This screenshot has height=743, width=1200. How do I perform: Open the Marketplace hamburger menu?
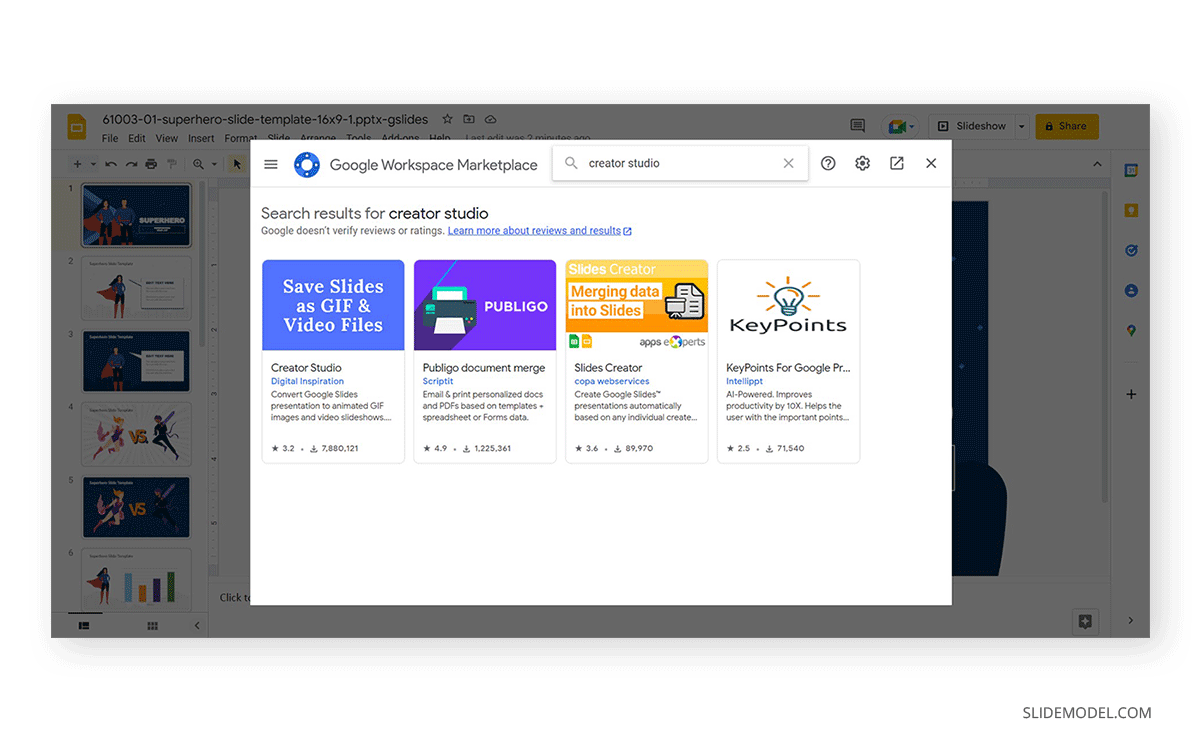[271, 164]
